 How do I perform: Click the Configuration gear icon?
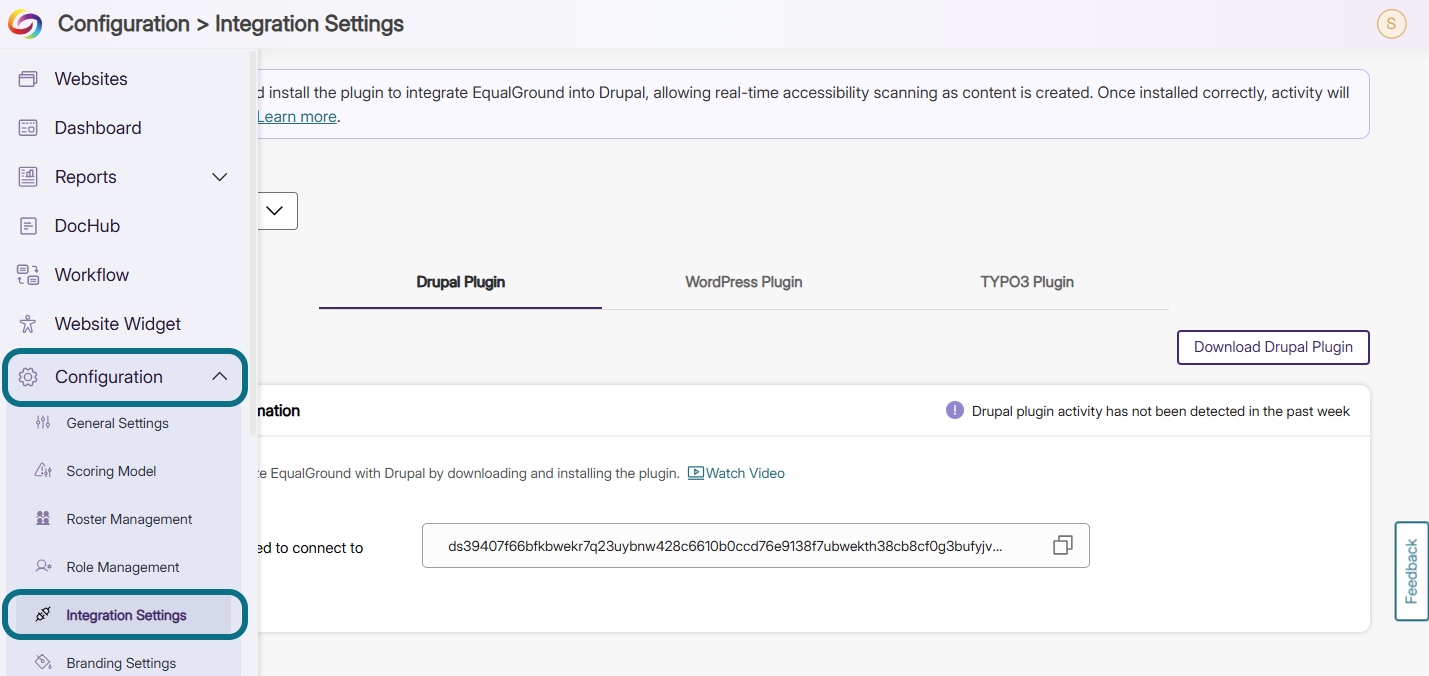pos(28,377)
